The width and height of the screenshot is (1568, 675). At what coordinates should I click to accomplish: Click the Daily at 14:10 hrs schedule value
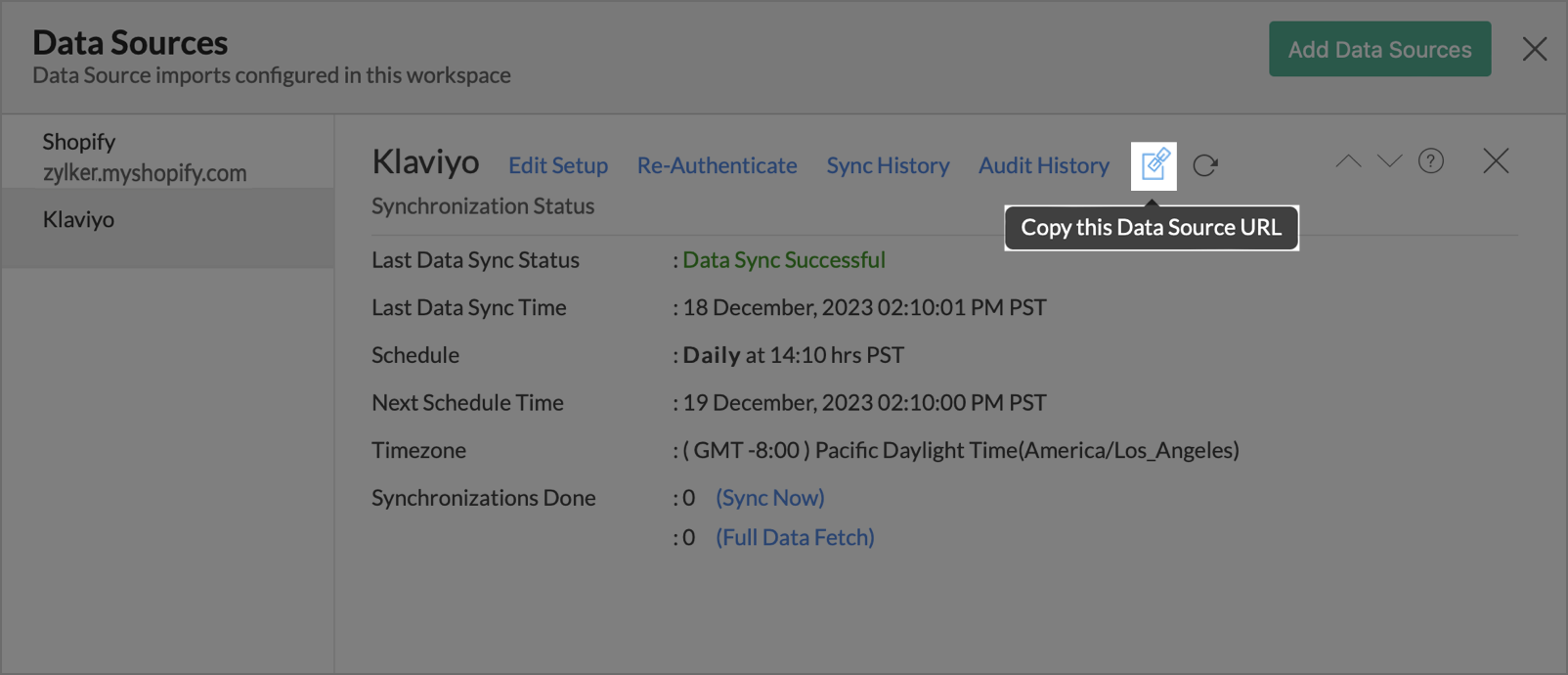(793, 355)
